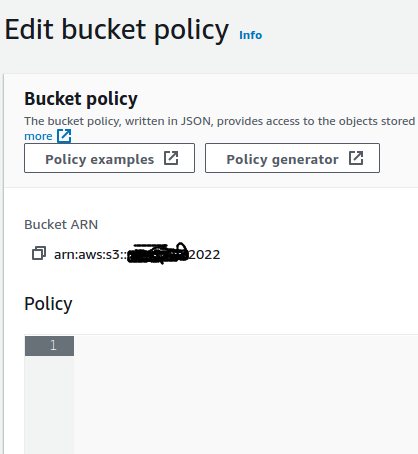Open the Info link beside page title
Screen dimensions: 418x454
click(251, 35)
